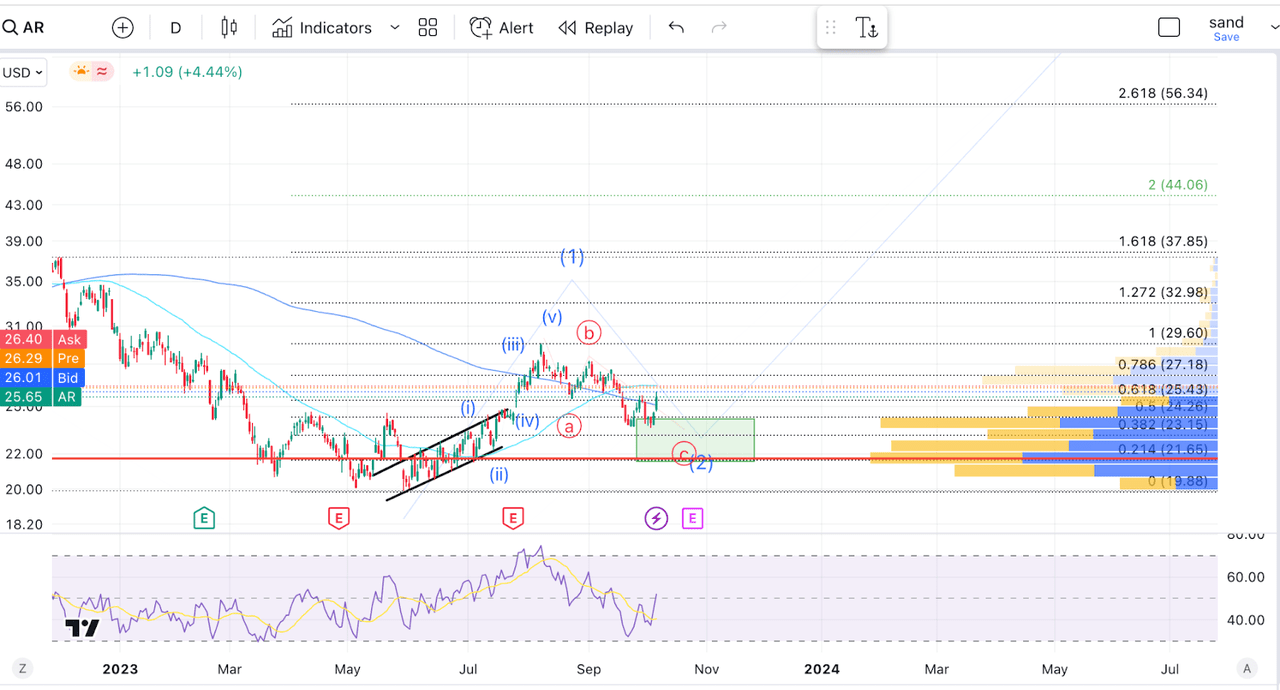Toggle auto scale with the A button
1280x690 pixels.
(x=1245, y=668)
